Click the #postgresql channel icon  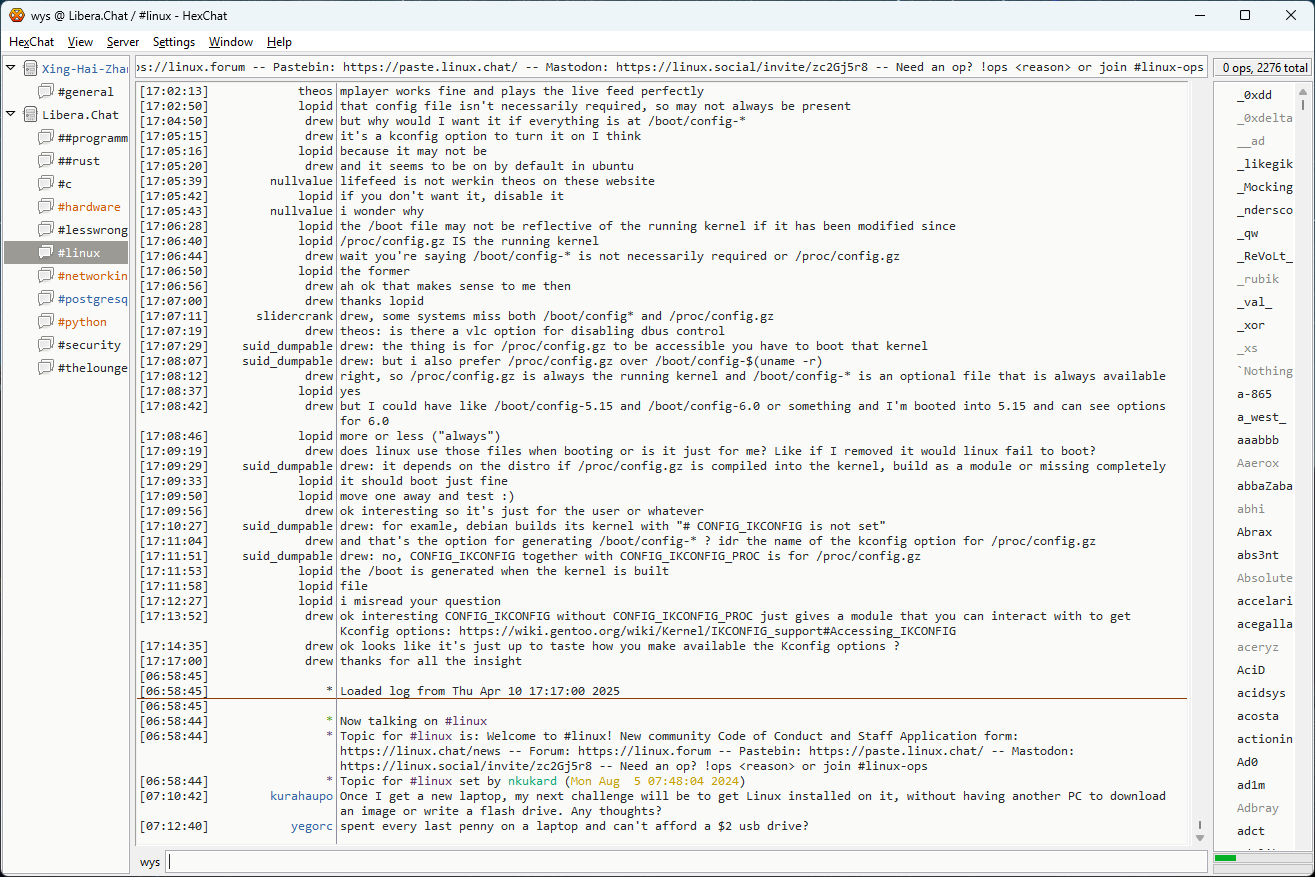coord(46,299)
